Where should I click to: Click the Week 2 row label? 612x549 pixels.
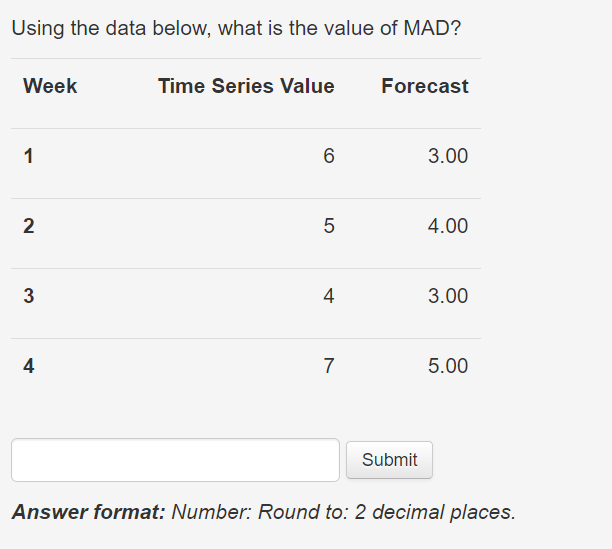click(28, 226)
